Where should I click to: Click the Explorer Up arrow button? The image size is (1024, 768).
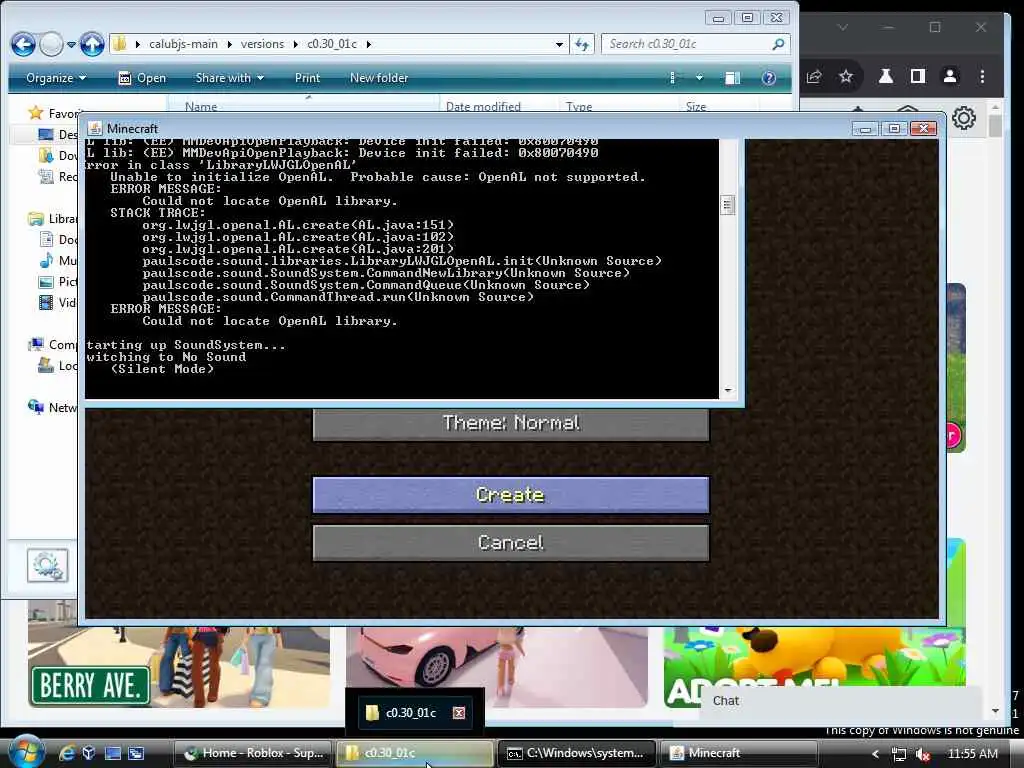point(92,44)
